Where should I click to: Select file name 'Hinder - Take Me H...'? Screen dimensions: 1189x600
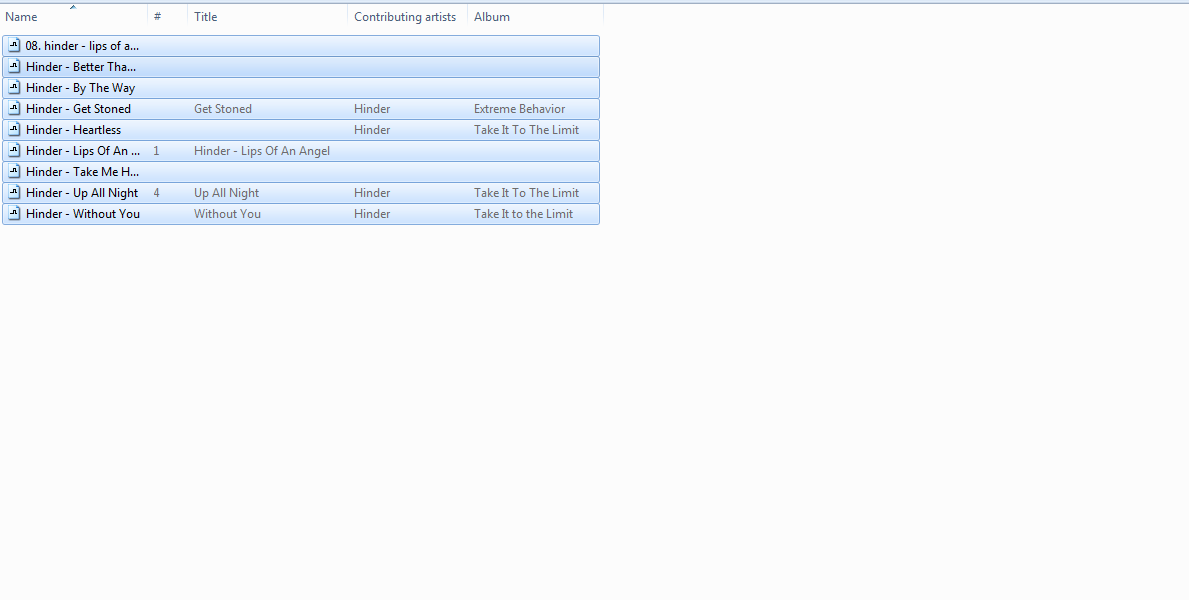tap(82, 171)
